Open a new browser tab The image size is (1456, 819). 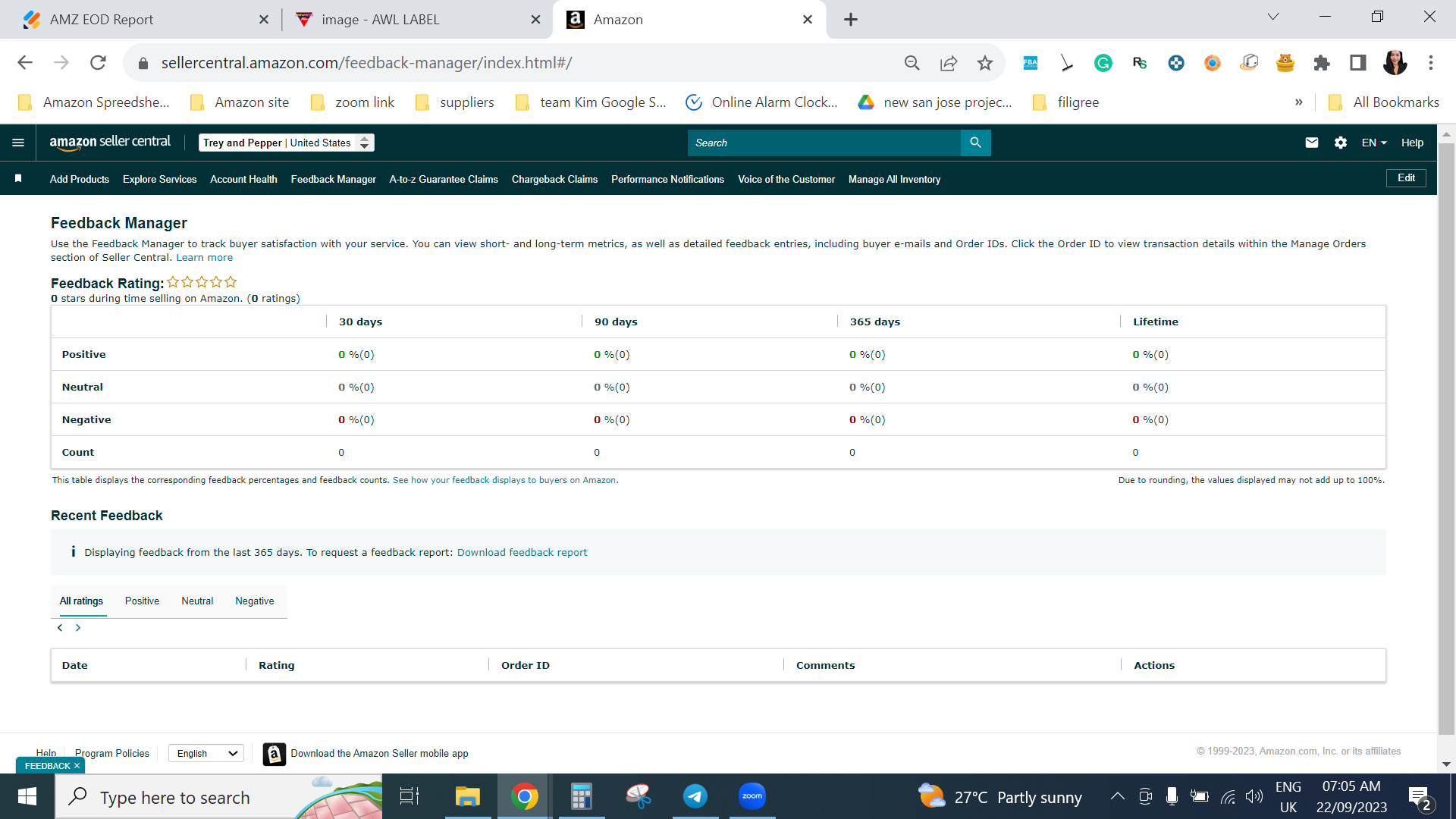tap(851, 20)
